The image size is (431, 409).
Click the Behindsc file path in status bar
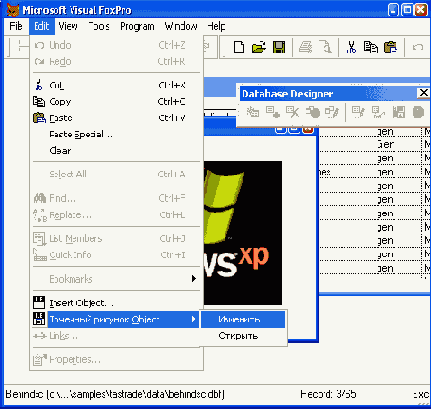click(115, 394)
